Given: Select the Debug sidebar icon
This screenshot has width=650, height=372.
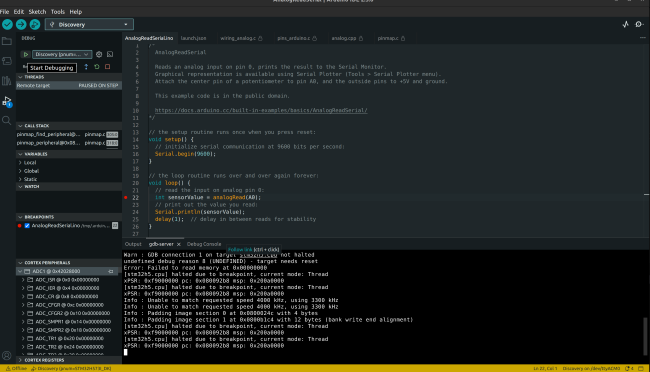Looking at the screenshot, I should [7, 101].
